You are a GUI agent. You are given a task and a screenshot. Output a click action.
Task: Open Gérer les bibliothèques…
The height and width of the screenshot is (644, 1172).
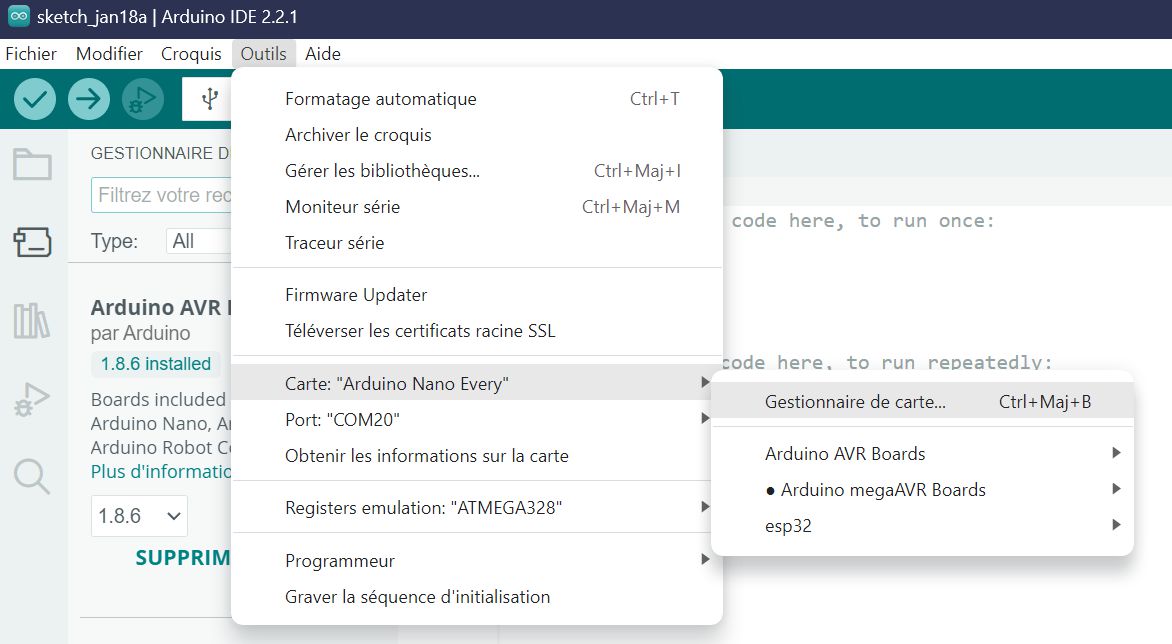click(477, 171)
